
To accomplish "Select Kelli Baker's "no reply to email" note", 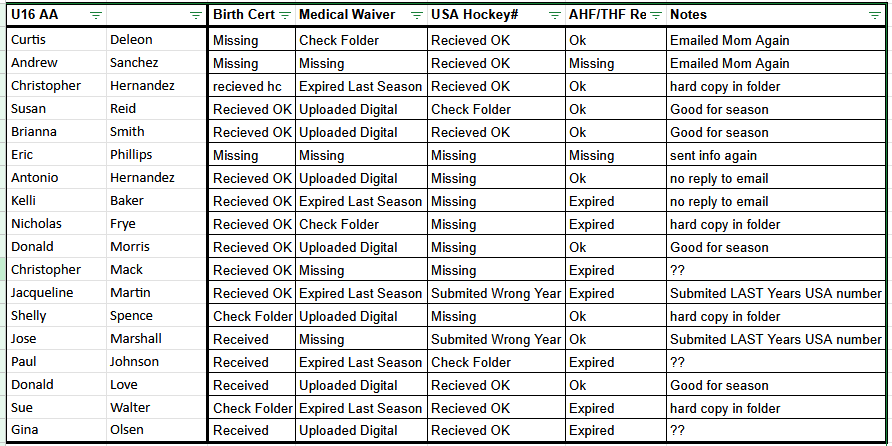I will [x=776, y=201].
